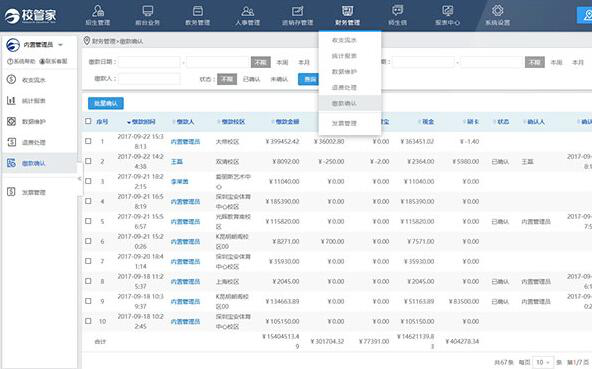
Task: Open 前台业务 monitor icon in top bar
Action: click(148, 11)
